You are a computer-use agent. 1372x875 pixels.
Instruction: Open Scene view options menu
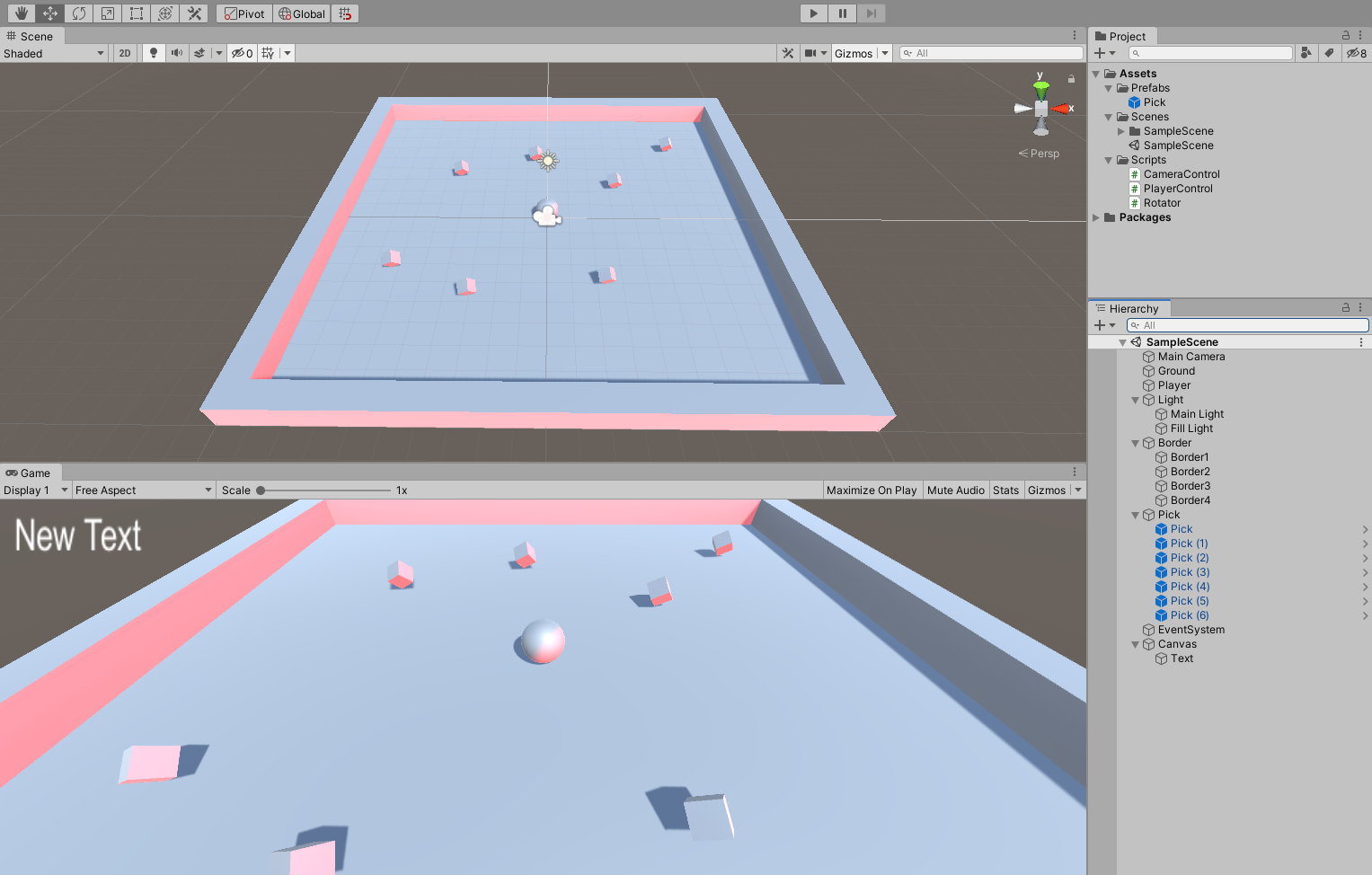(1075, 35)
